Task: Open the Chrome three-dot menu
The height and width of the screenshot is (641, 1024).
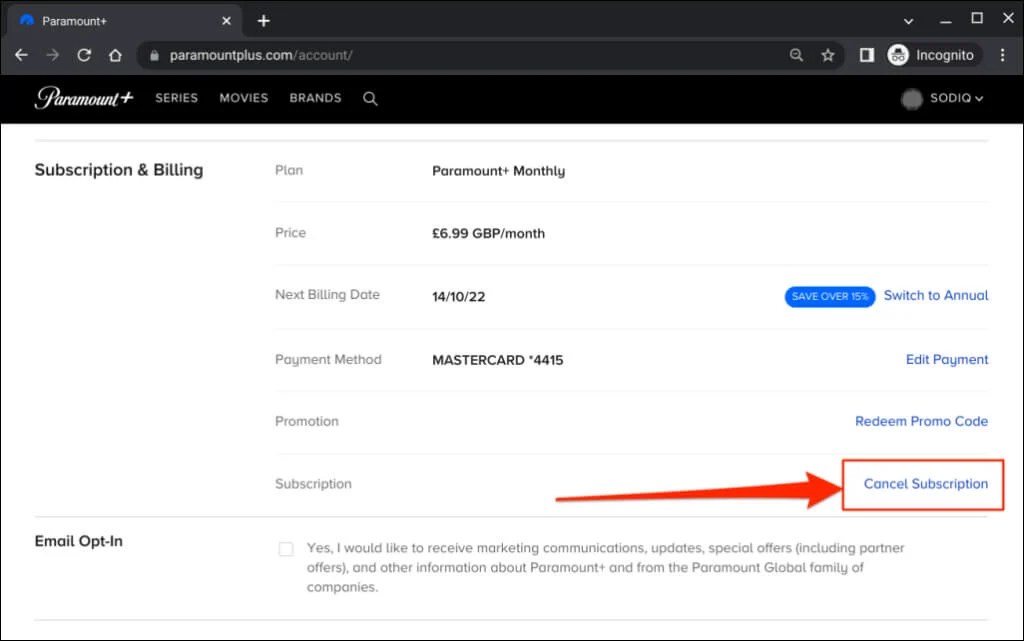Action: point(1004,55)
